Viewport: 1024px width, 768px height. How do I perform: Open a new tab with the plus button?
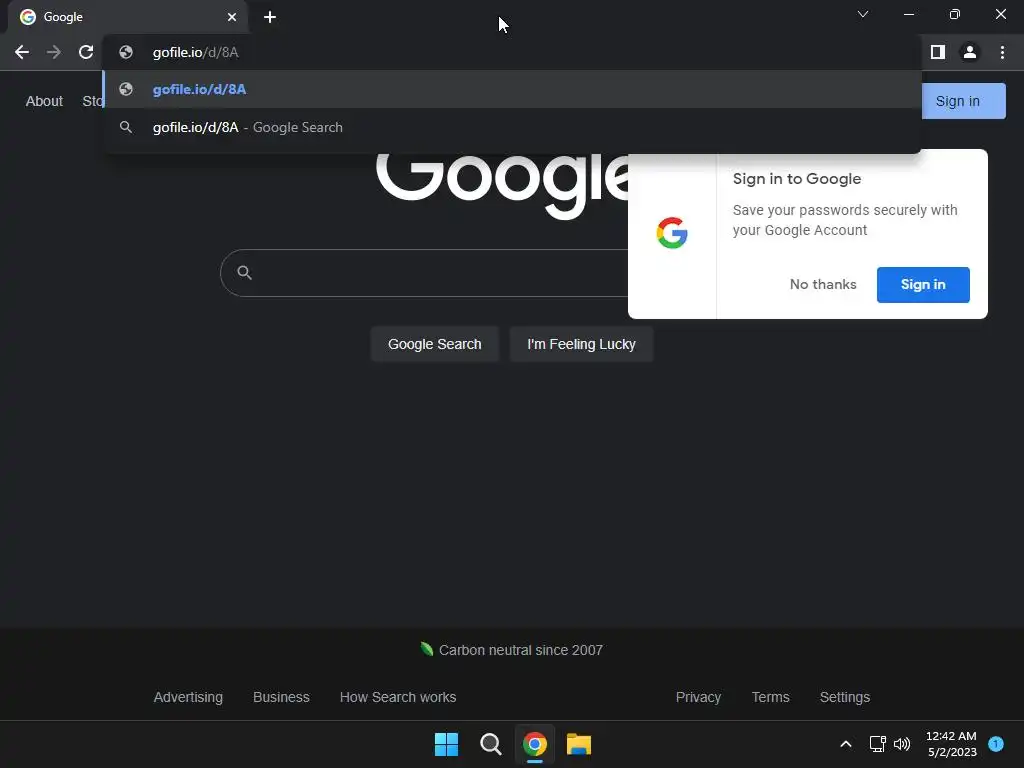(x=270, y=17)
